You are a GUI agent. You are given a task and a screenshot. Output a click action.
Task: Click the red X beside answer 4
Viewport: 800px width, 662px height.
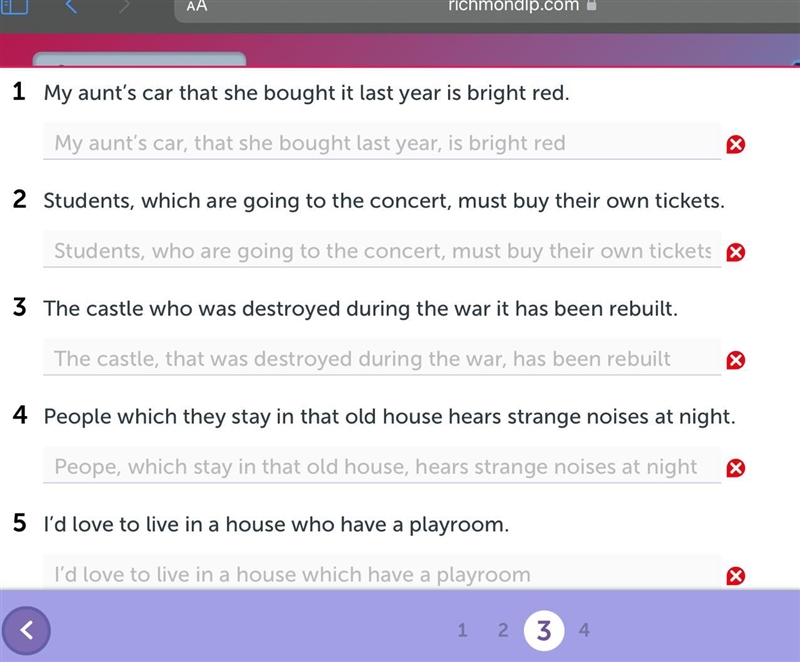(735, 468)
